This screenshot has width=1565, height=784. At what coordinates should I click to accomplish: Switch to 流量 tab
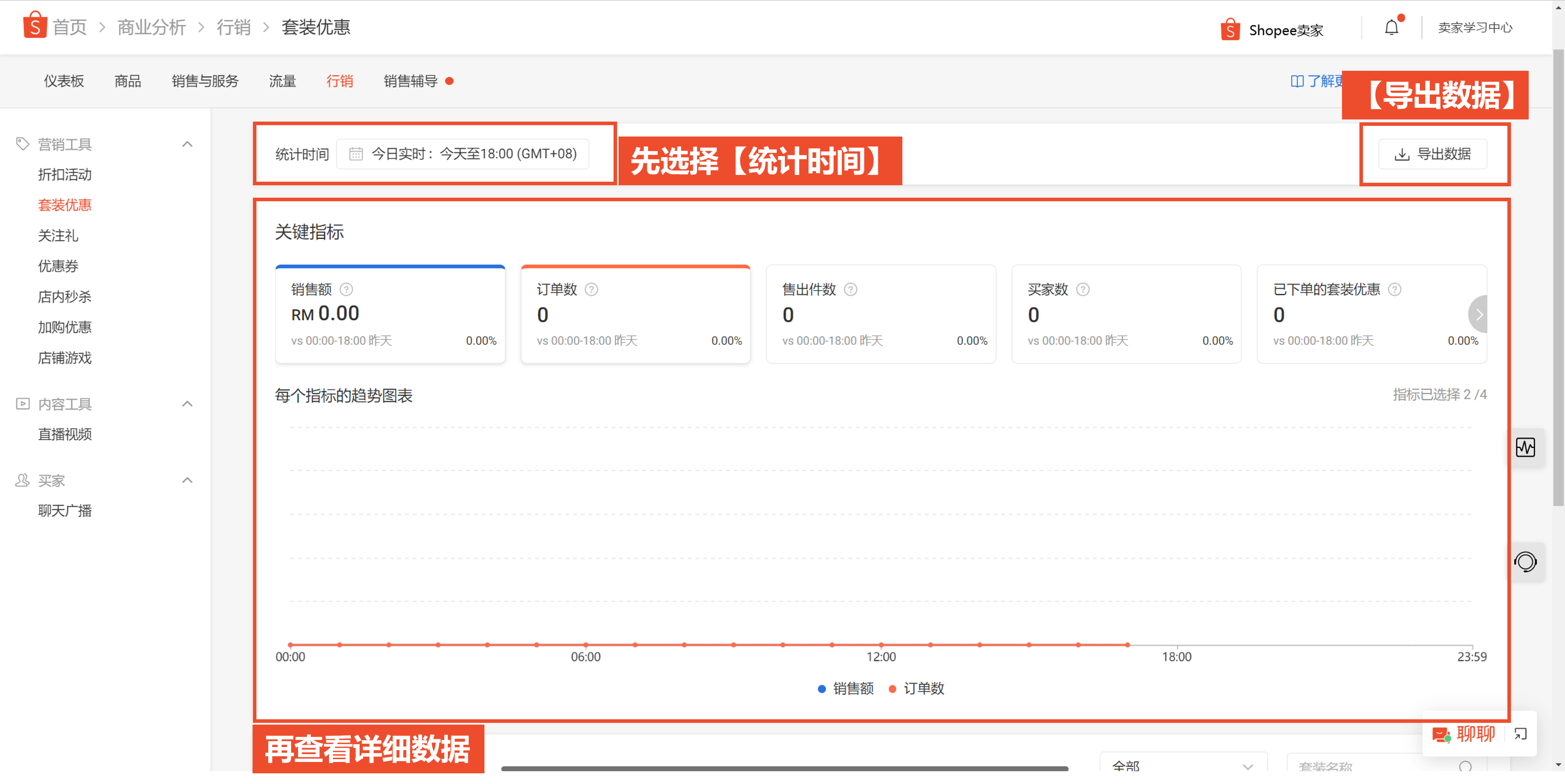282,81
